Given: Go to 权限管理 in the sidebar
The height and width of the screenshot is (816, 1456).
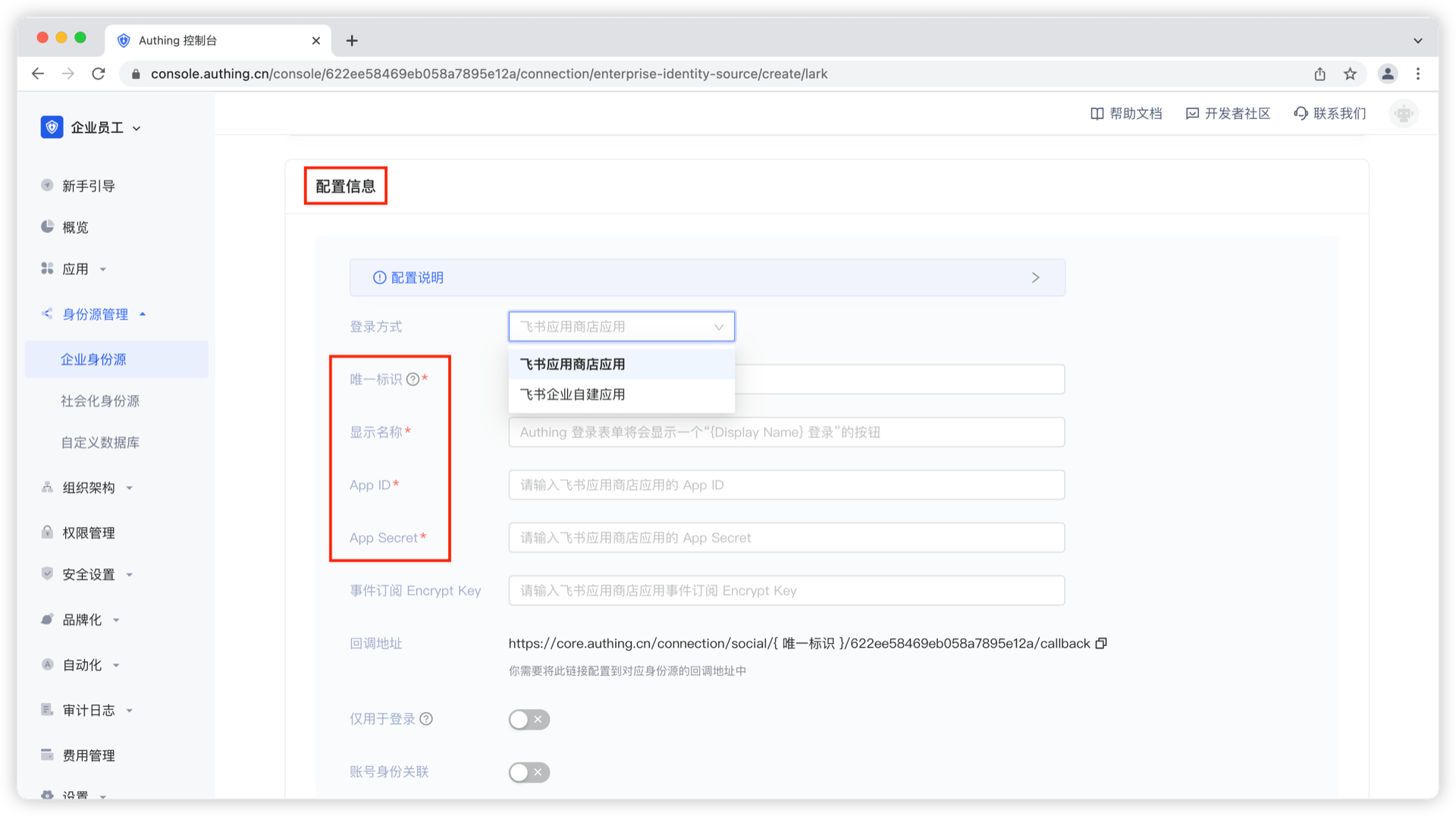Looking at the screenshot, I should coord(88,533).
